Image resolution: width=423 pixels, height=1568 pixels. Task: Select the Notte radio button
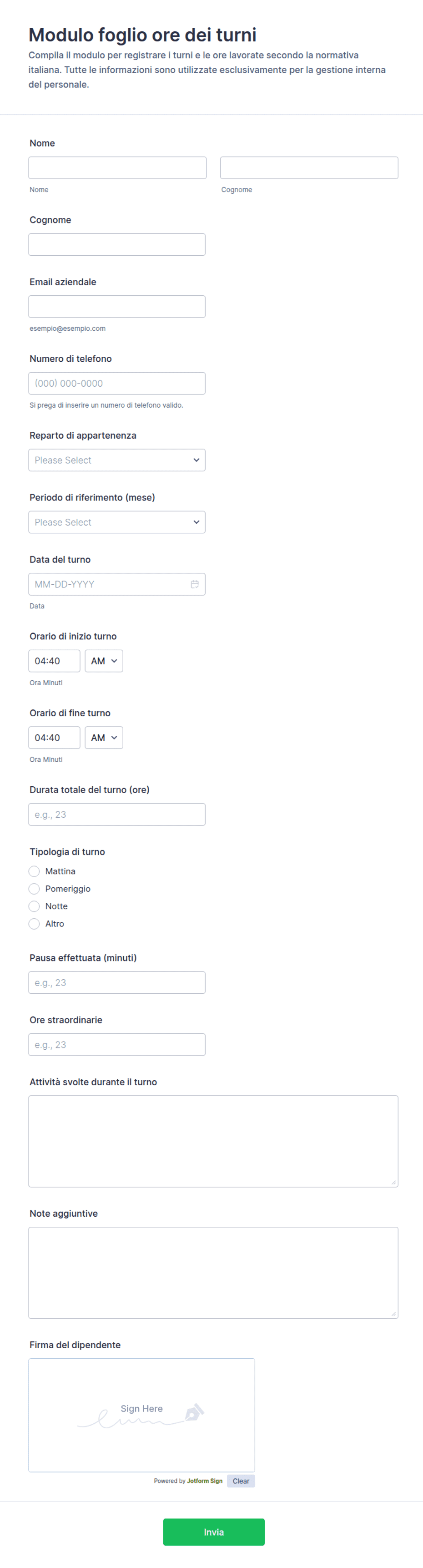[x=34, y=906]
